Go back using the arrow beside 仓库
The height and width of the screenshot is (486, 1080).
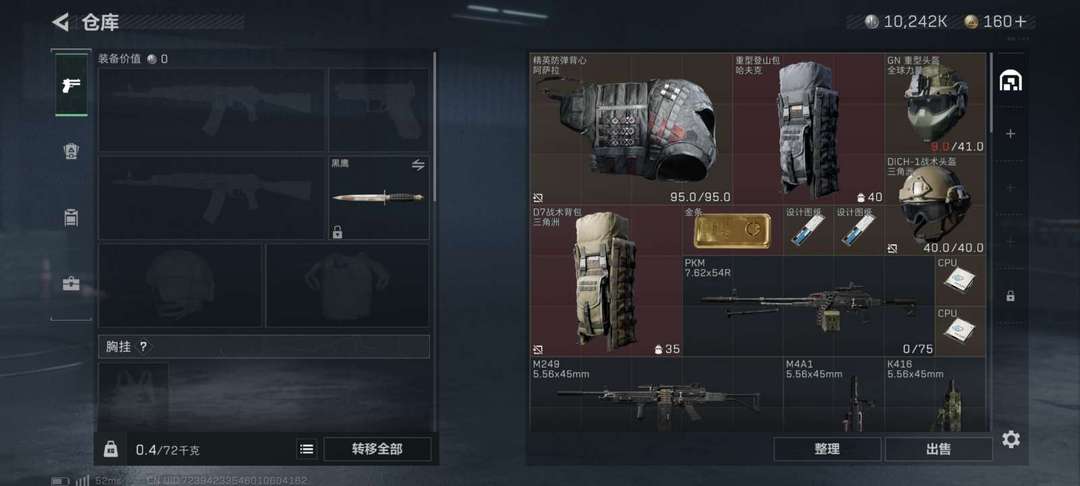click(61, 22)
